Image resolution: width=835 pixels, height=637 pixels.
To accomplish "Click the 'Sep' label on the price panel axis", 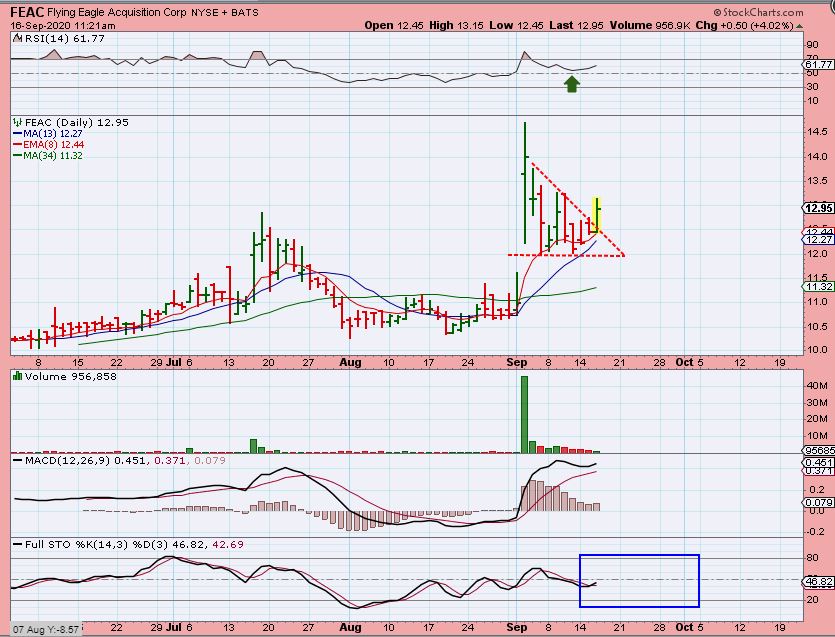I will click(x=517, y=363).
